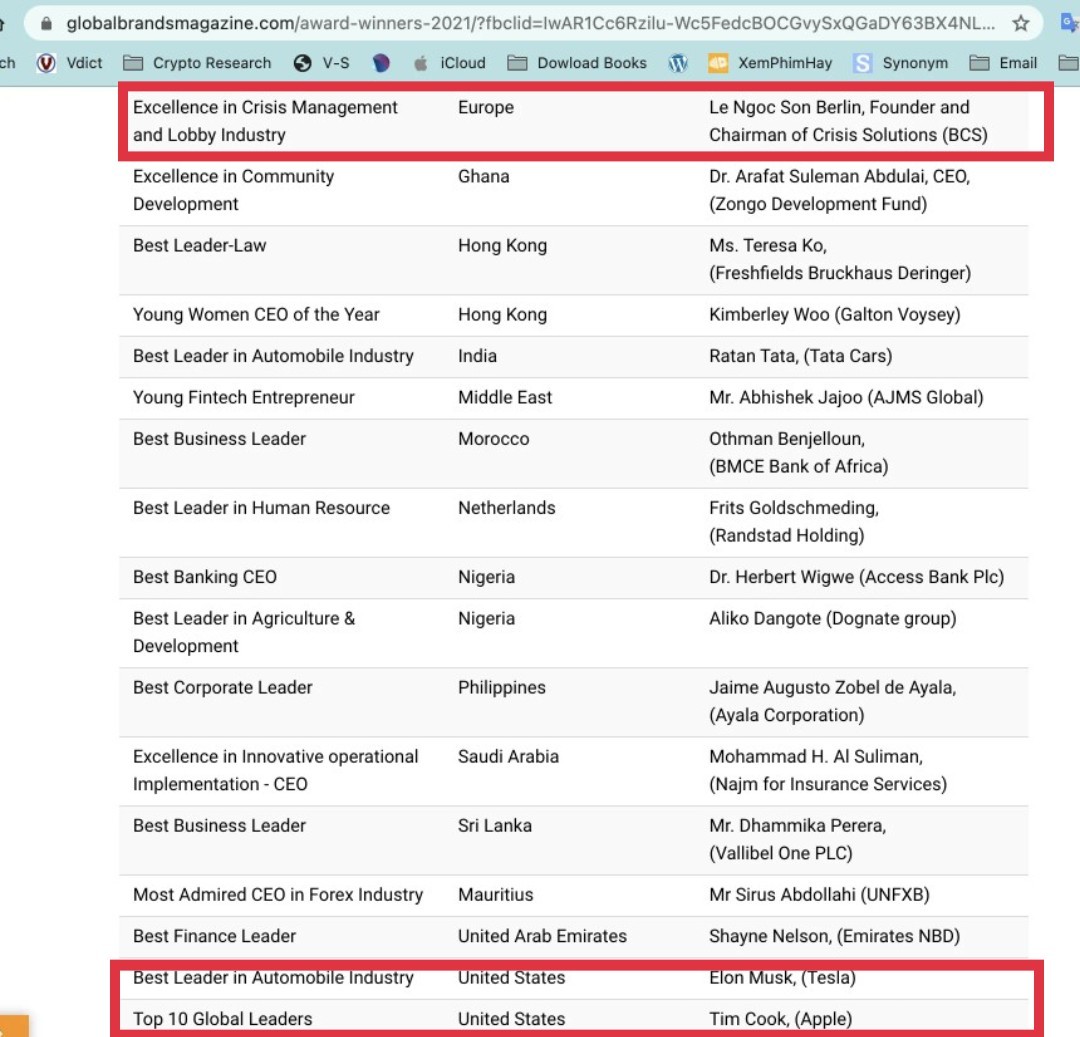Click 'Mr. Abhishek Jajoo (AJMS Global)'

846,397
